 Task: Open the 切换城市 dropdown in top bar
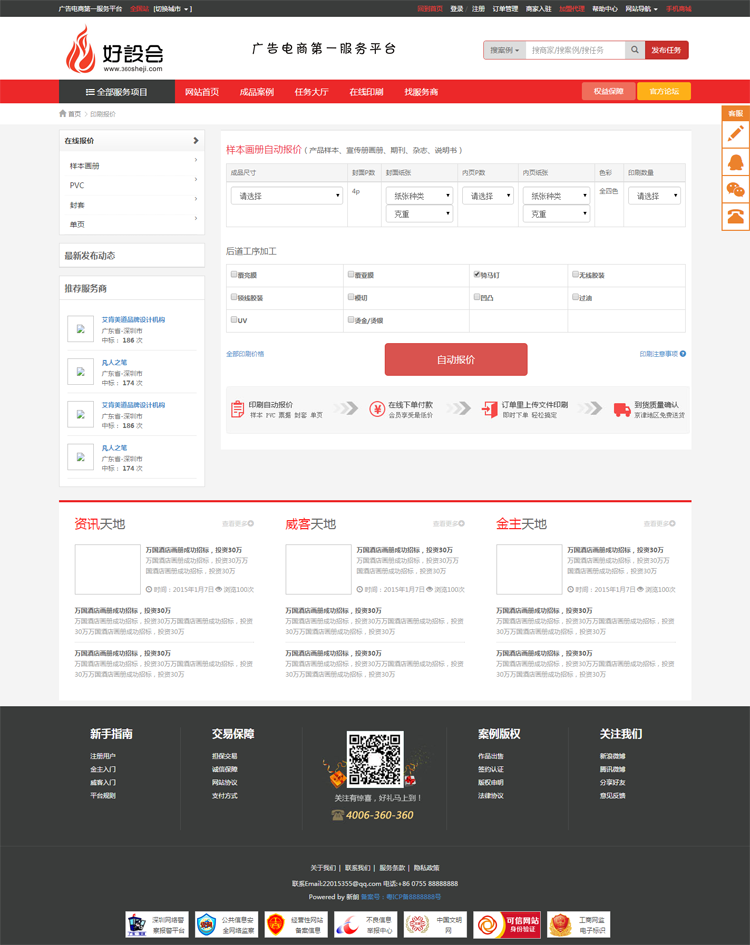pyautogui.click(x=172, y=9)
